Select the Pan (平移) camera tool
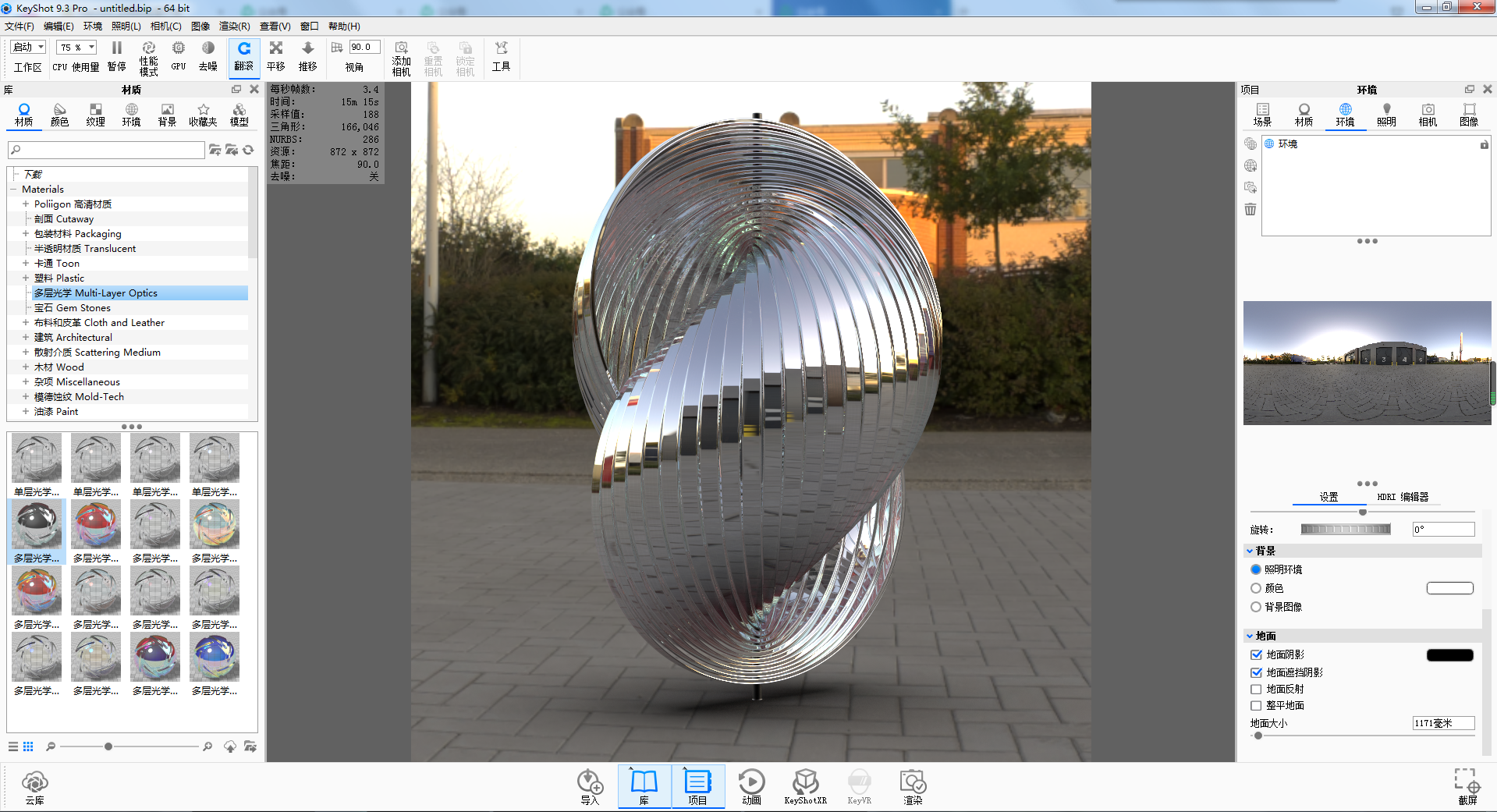This screenshot has height=812, width=1497. point(276,56)
